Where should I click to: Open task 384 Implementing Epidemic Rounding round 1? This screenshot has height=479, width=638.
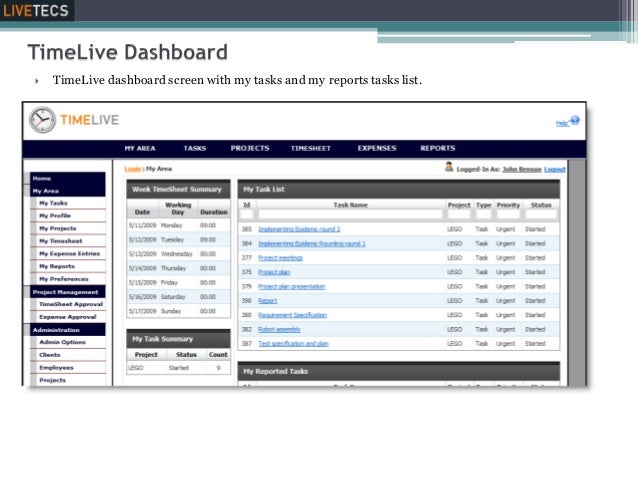point(312,243)
